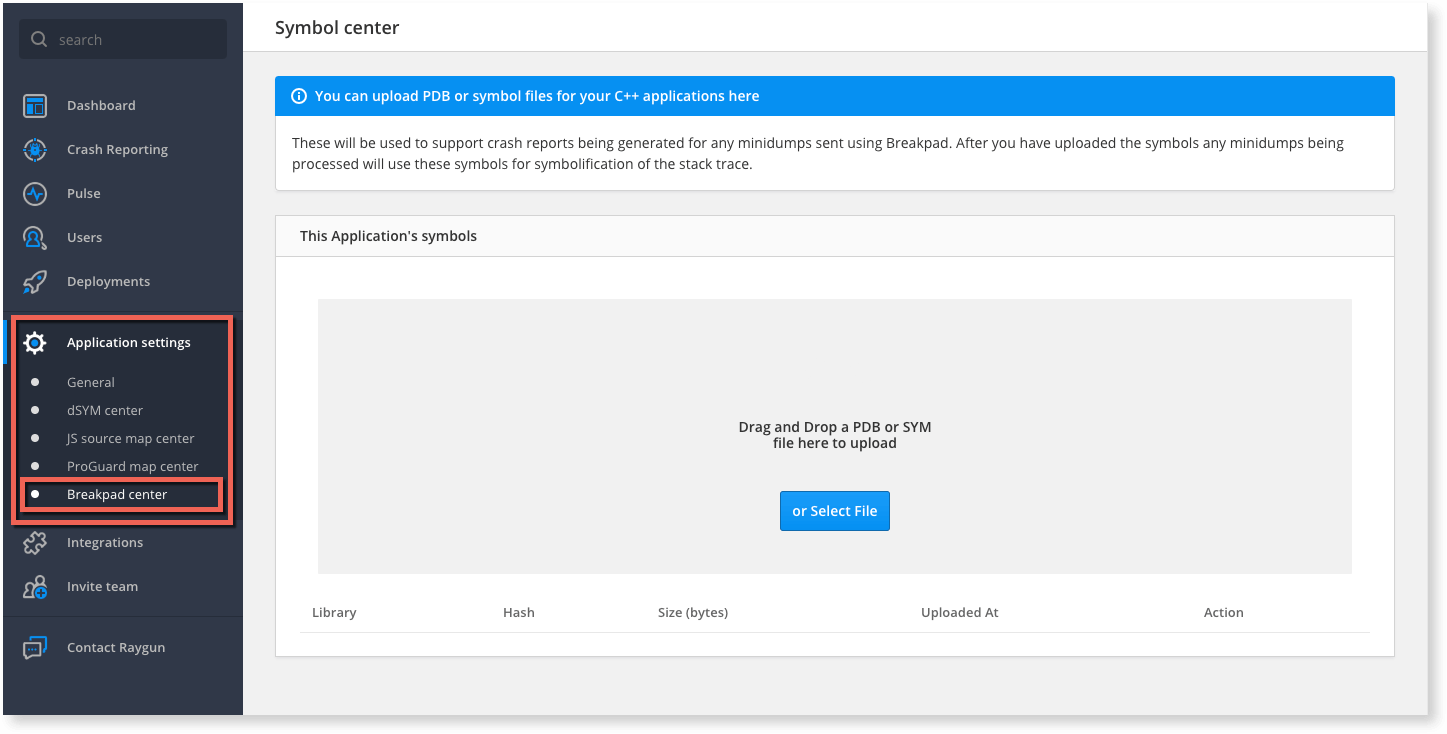1447x734 pixels.
Task: Open the ProGuard map center
Action: click(132, 466)
